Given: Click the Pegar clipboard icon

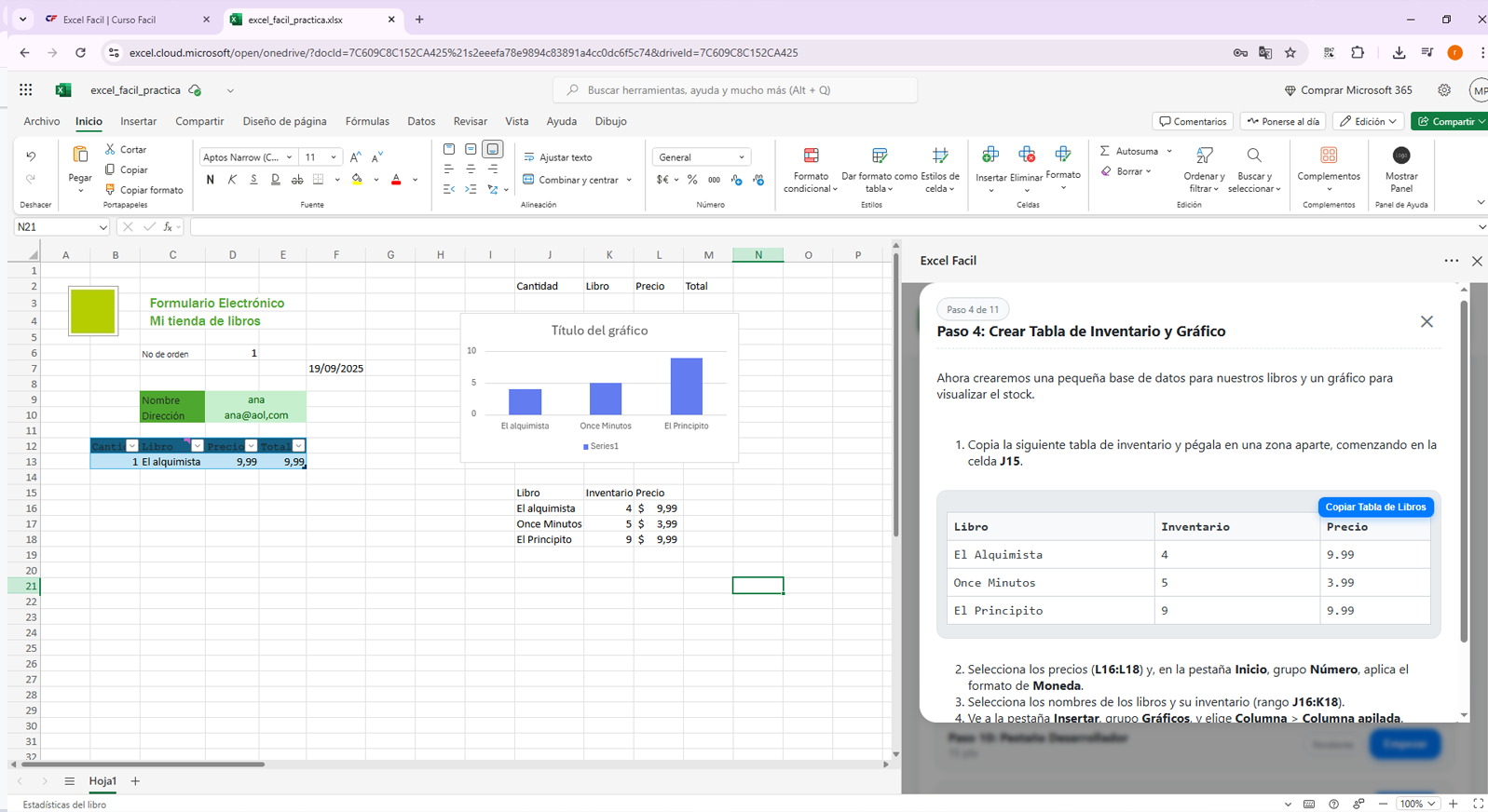Looking at the screenshot, I should (80, 156).
